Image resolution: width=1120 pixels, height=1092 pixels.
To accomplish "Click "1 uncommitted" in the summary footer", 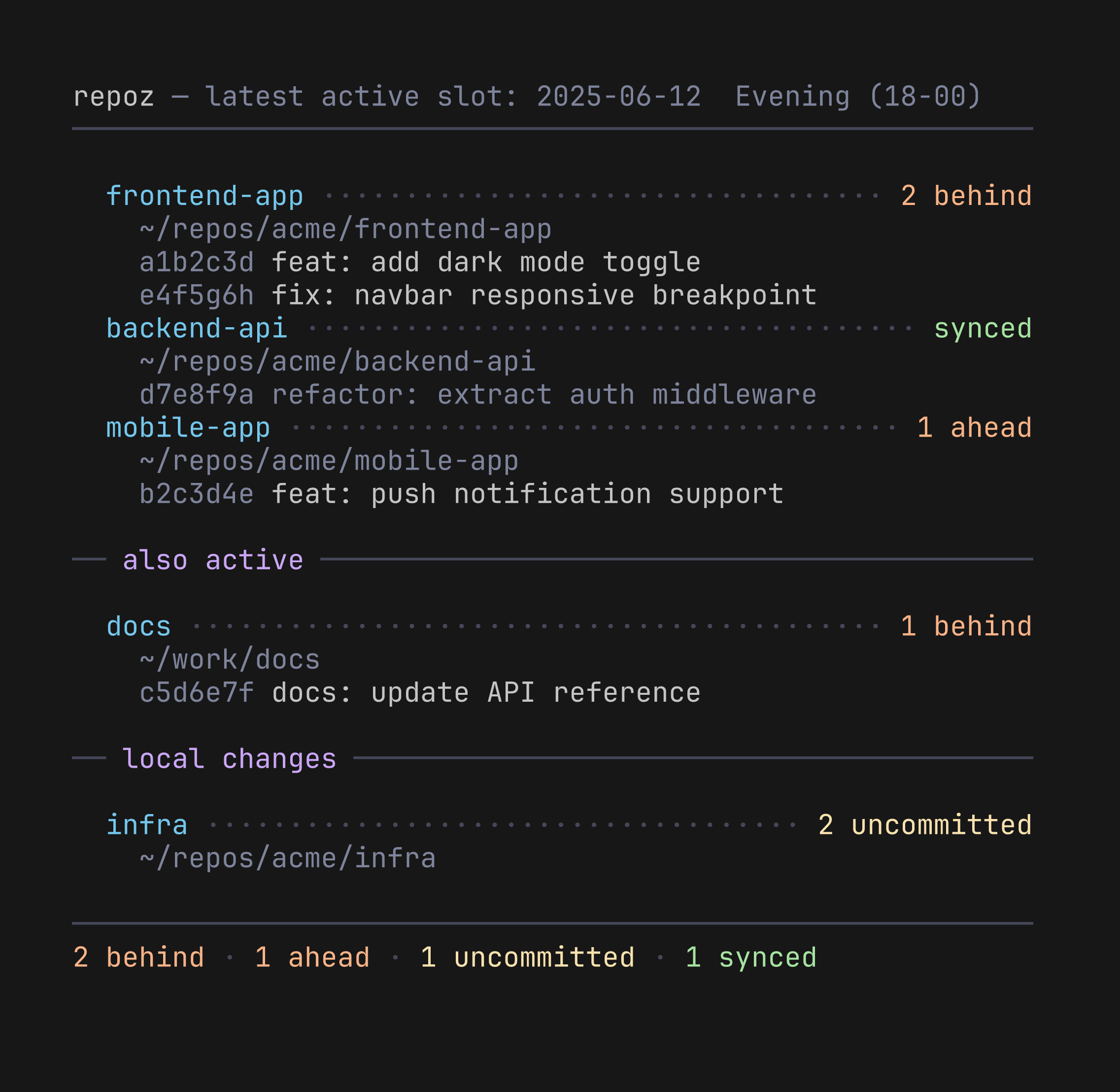I will (527, 958).
